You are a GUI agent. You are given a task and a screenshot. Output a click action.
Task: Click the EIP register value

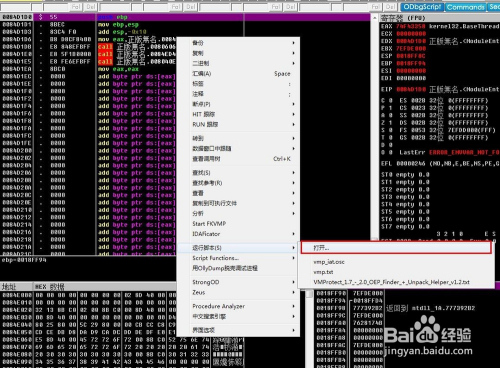point(411,89)
